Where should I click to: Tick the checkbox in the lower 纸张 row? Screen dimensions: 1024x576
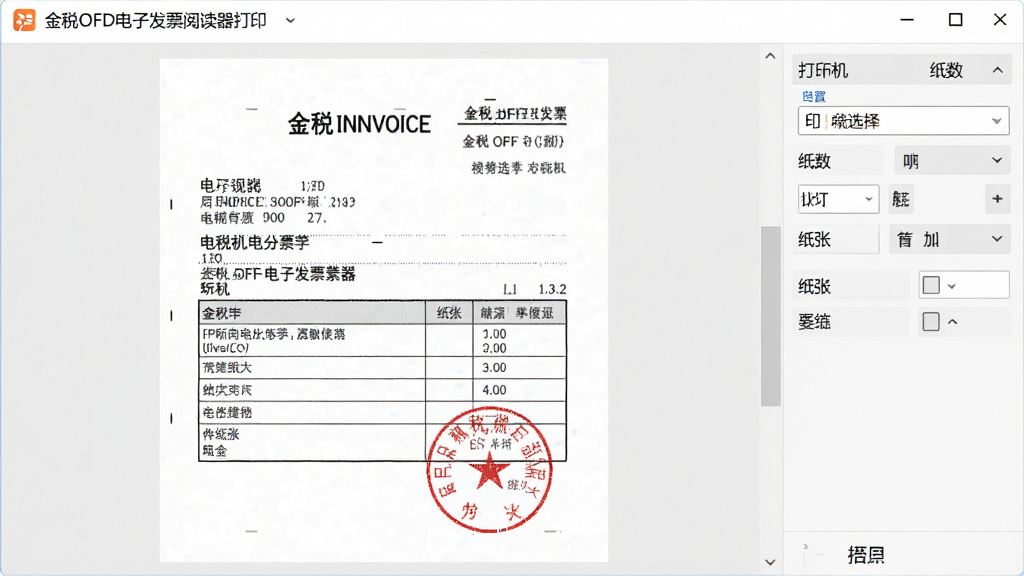(x=931, y=285)
